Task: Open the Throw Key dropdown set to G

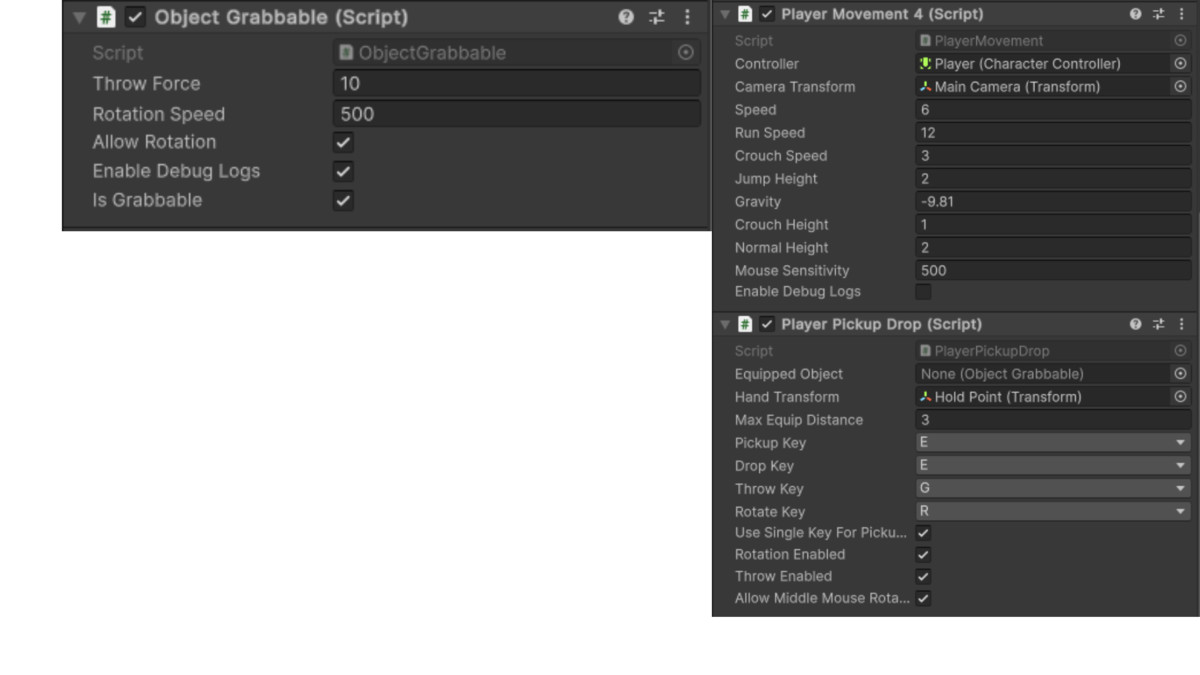Action: 1053,488
